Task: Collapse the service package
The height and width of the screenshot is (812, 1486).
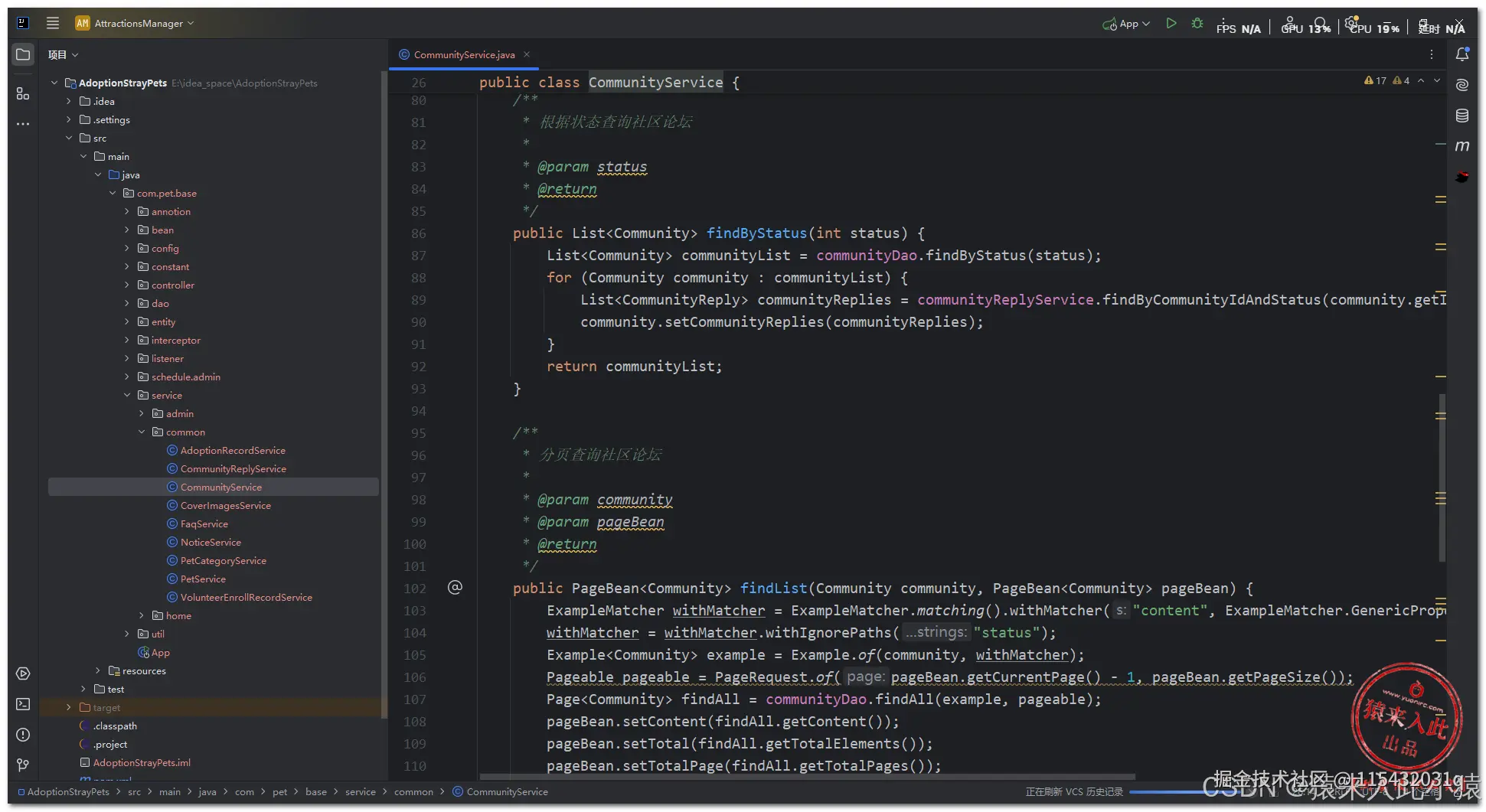Action: 127,395
